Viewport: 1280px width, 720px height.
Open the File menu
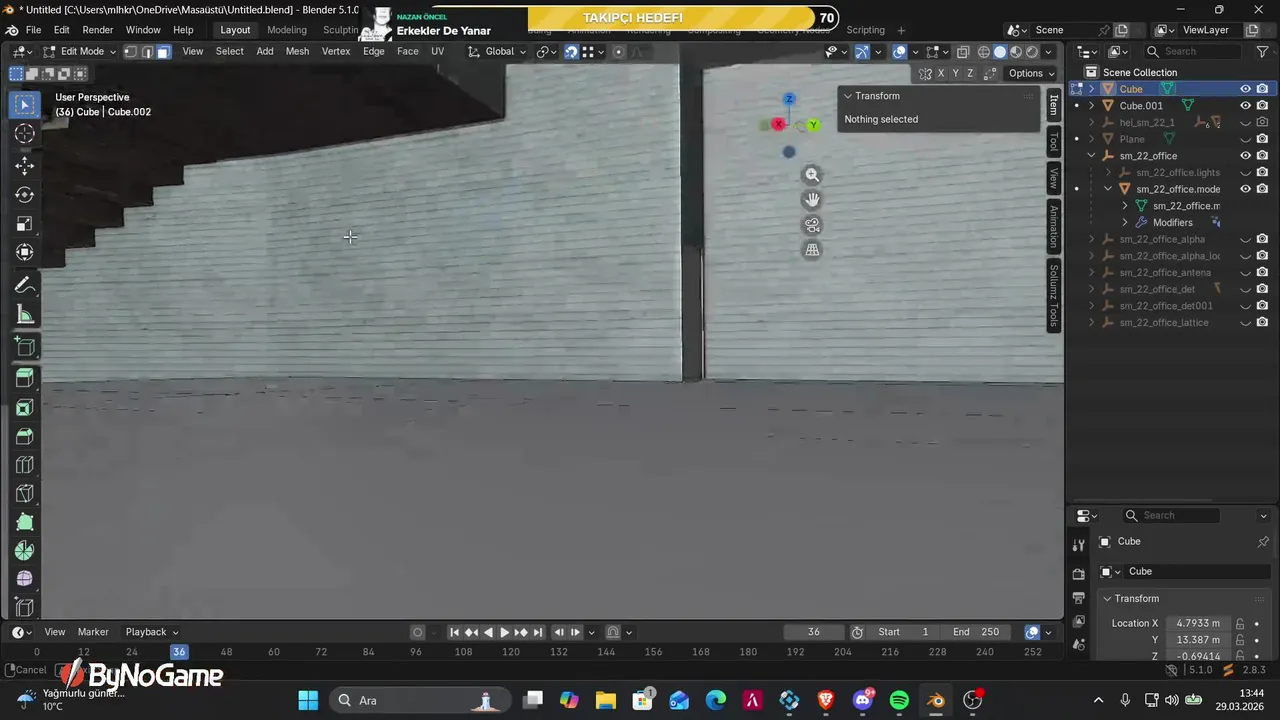click(x=33, y=30)
